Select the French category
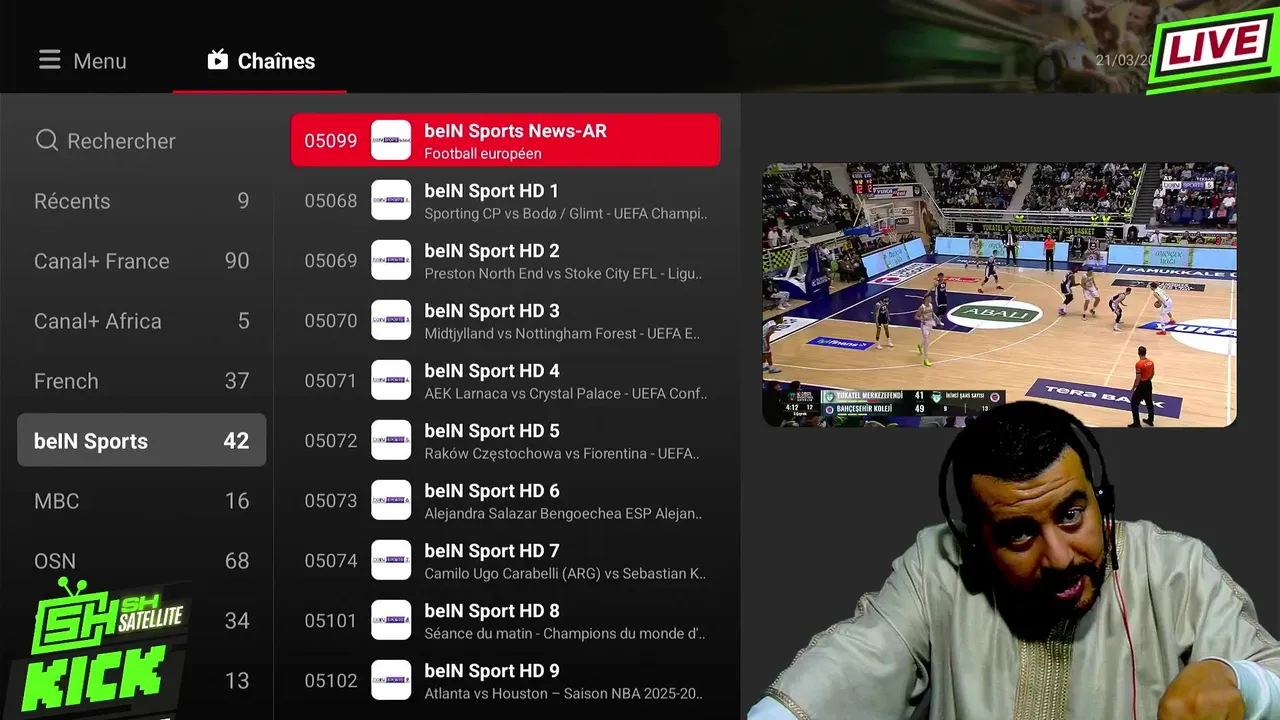The image size is (1280, 720). tap(142, 381)
